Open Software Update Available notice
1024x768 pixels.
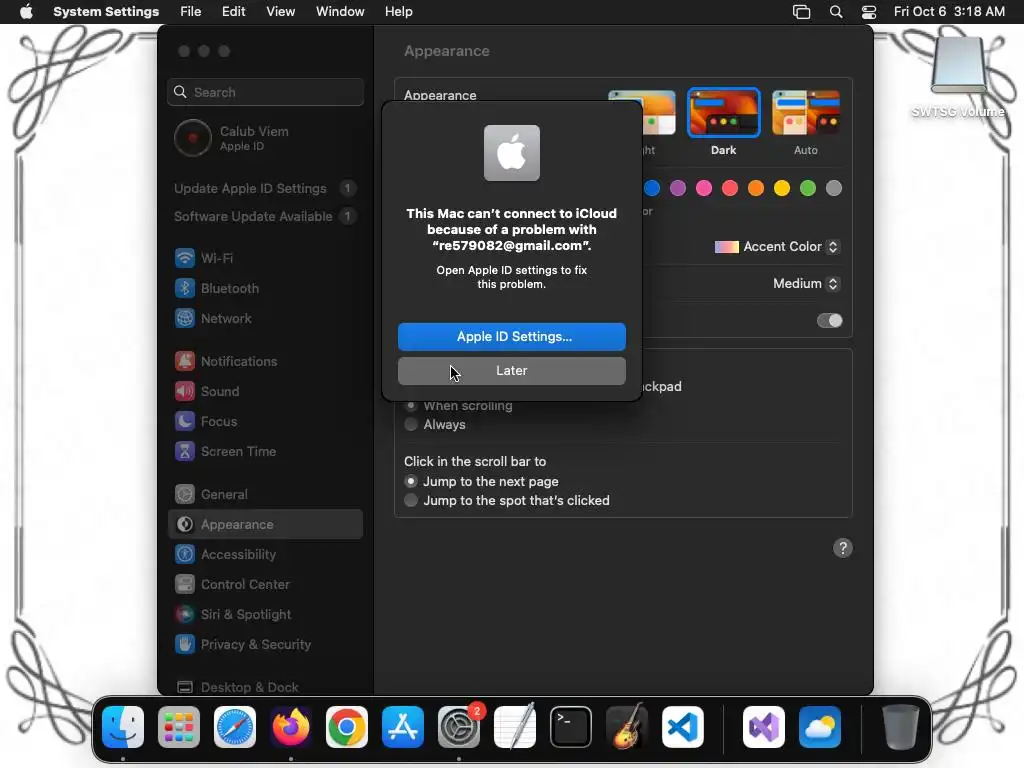[x=265, y=216]
